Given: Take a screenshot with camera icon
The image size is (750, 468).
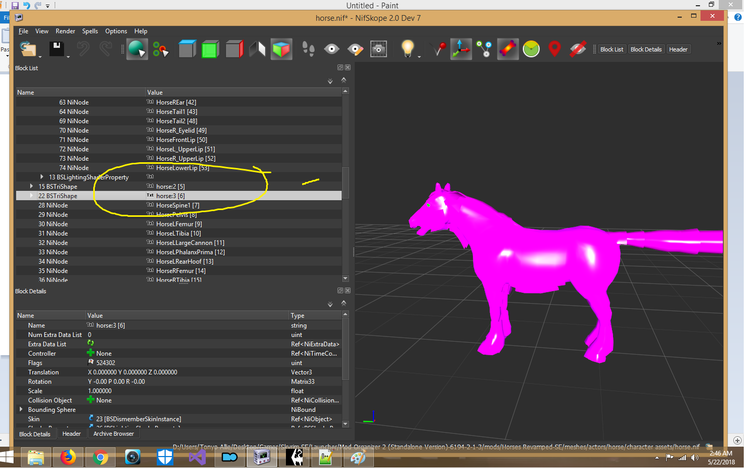Looking at the screenshot, I should [378, 49].
